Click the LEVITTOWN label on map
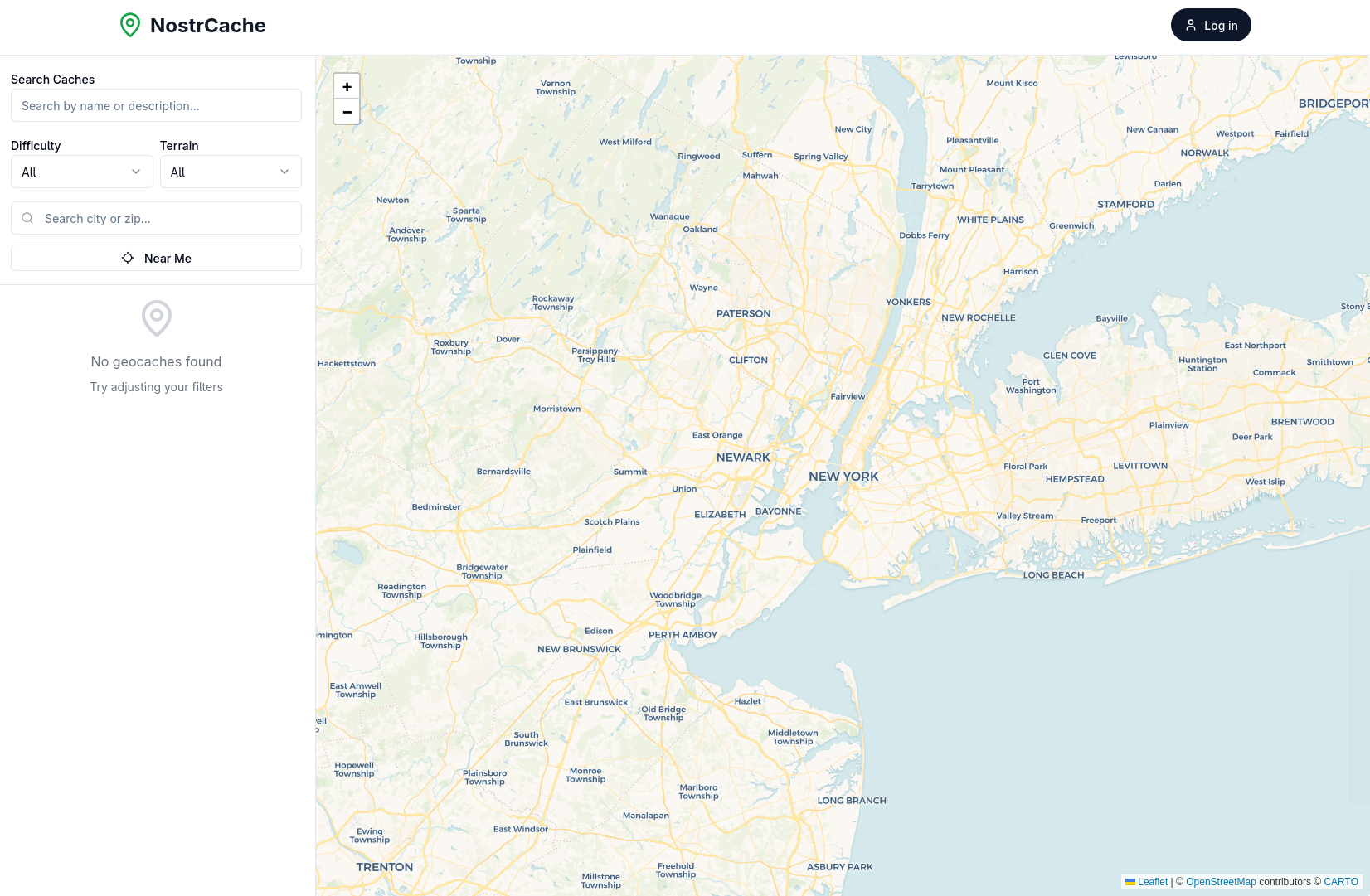The width and height of the screenshot is (1370, 896). coord(1140,466)
